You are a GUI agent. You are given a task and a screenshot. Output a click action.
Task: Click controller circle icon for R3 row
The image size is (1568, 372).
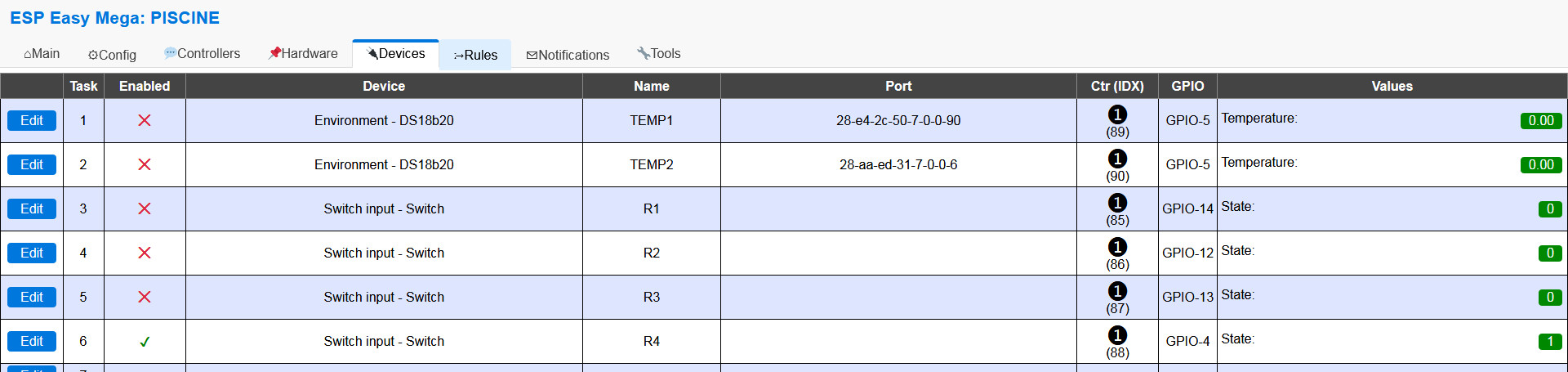click(1117, 291)
